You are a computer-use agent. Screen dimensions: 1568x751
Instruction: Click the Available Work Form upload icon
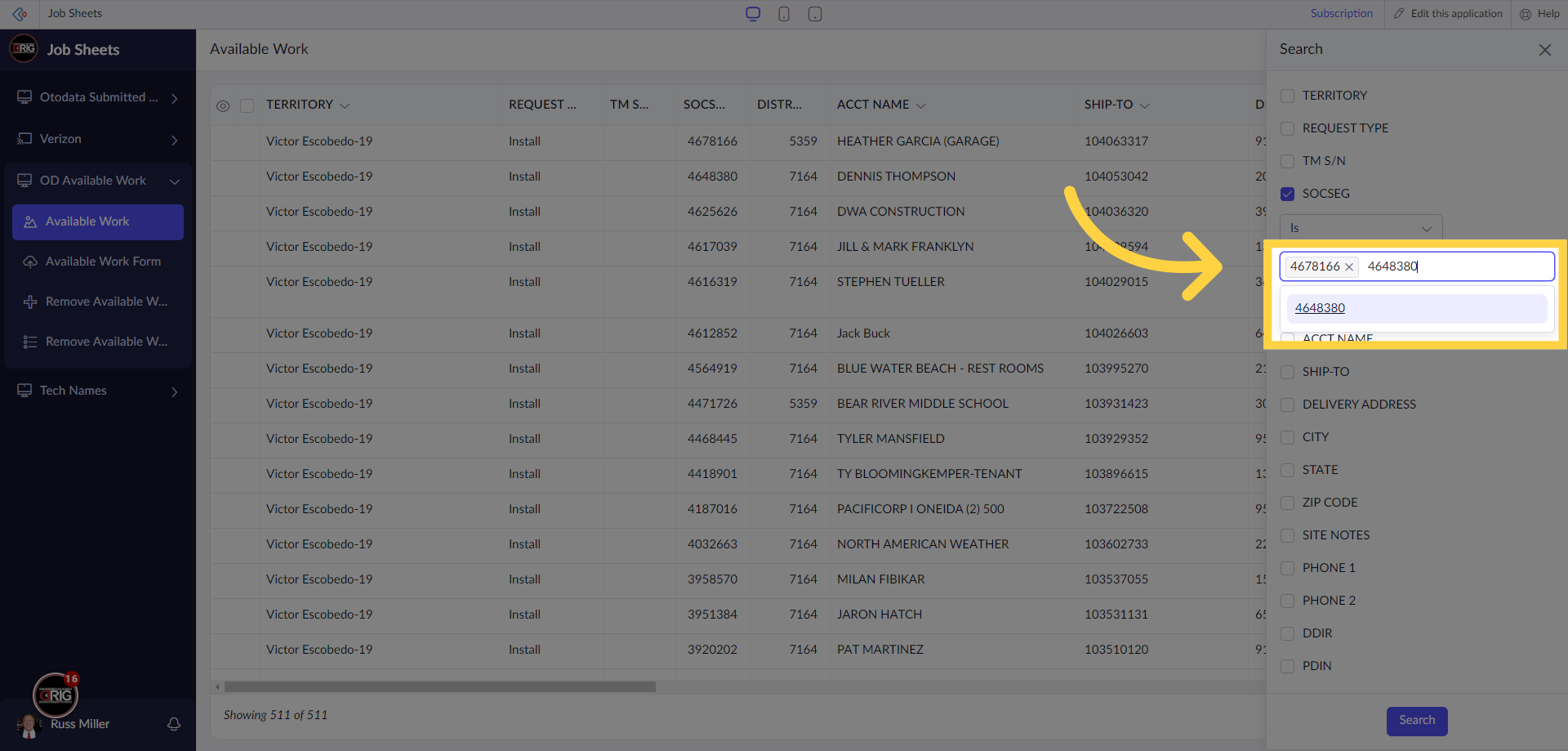point(30,262)
